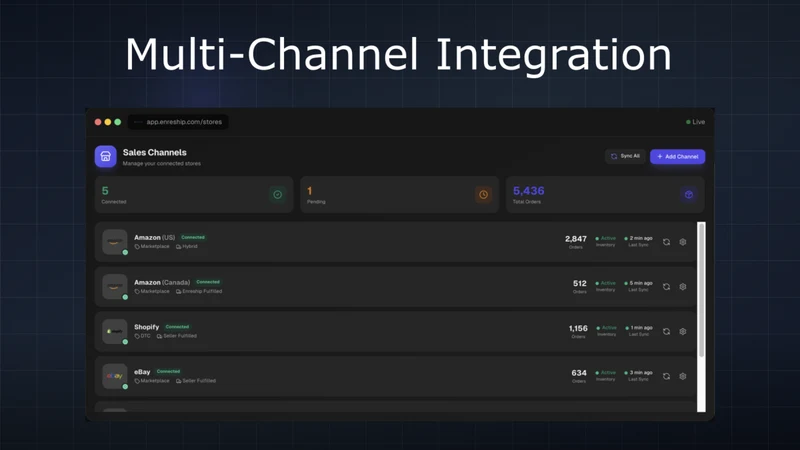Click the 1 min ago last sync
This screenshot has height=450, width=800.
(639, 328)
